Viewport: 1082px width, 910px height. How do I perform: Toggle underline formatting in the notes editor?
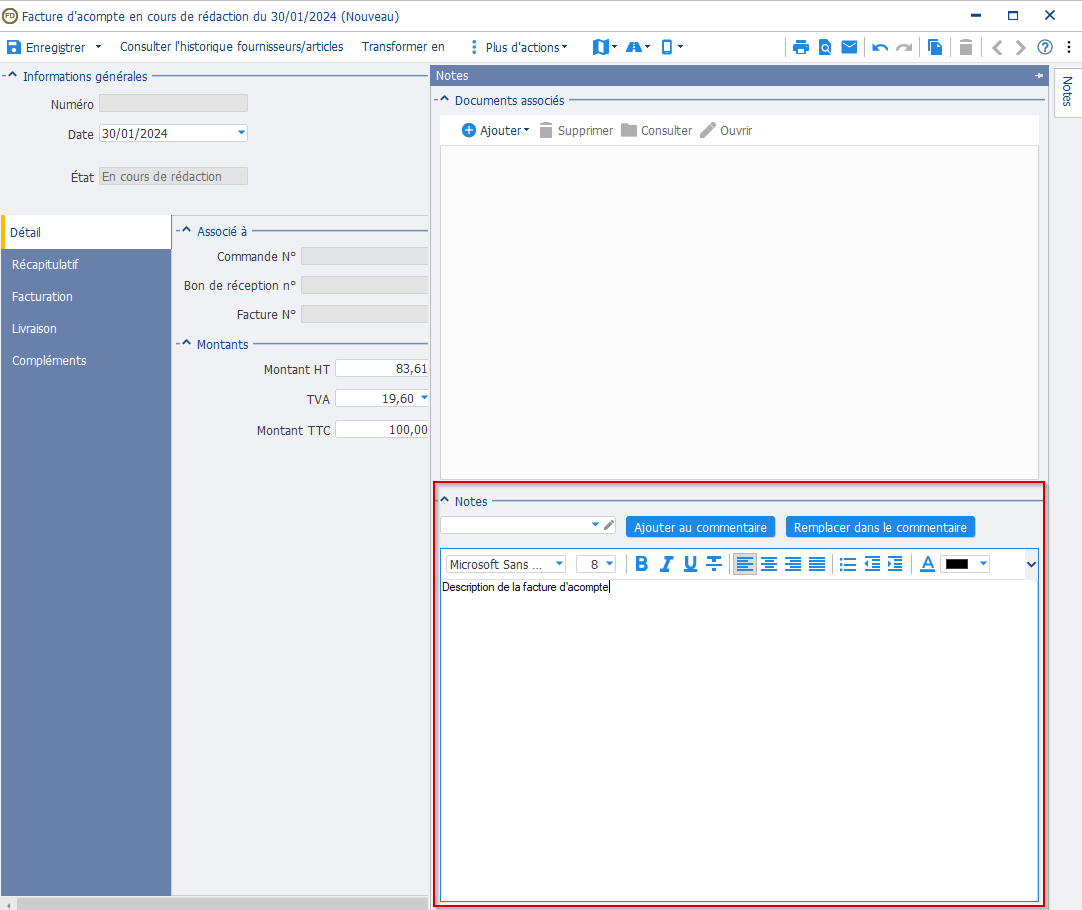[690, 564]
